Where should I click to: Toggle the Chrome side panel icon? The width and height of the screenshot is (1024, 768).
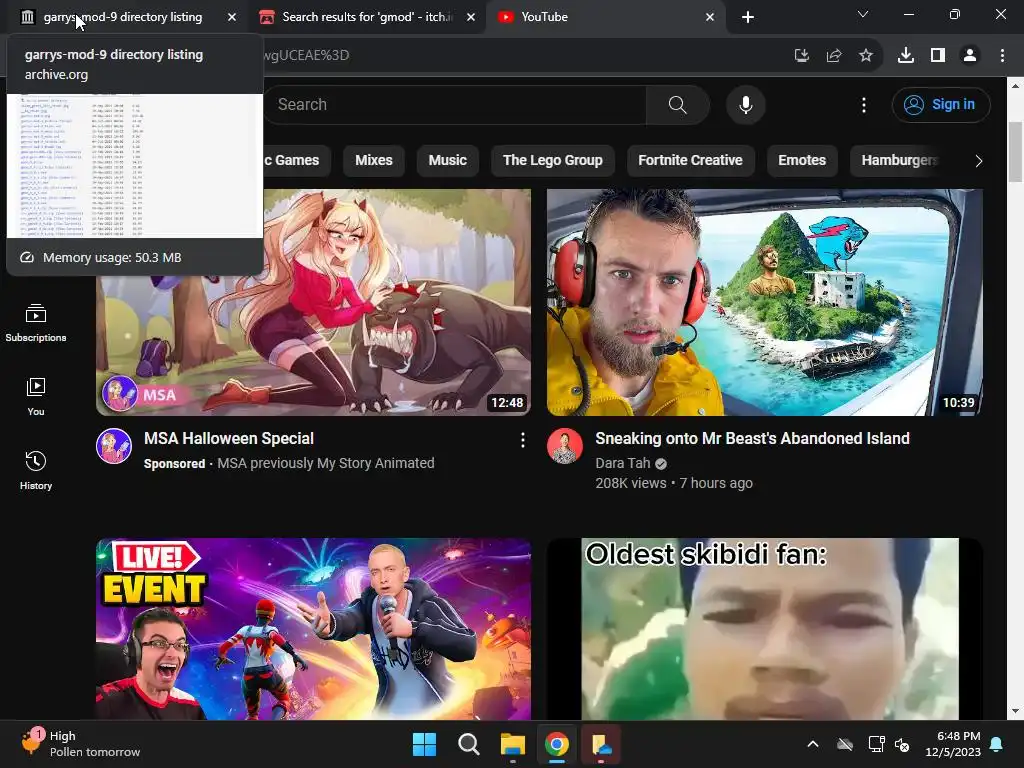[x=938, y=56]
